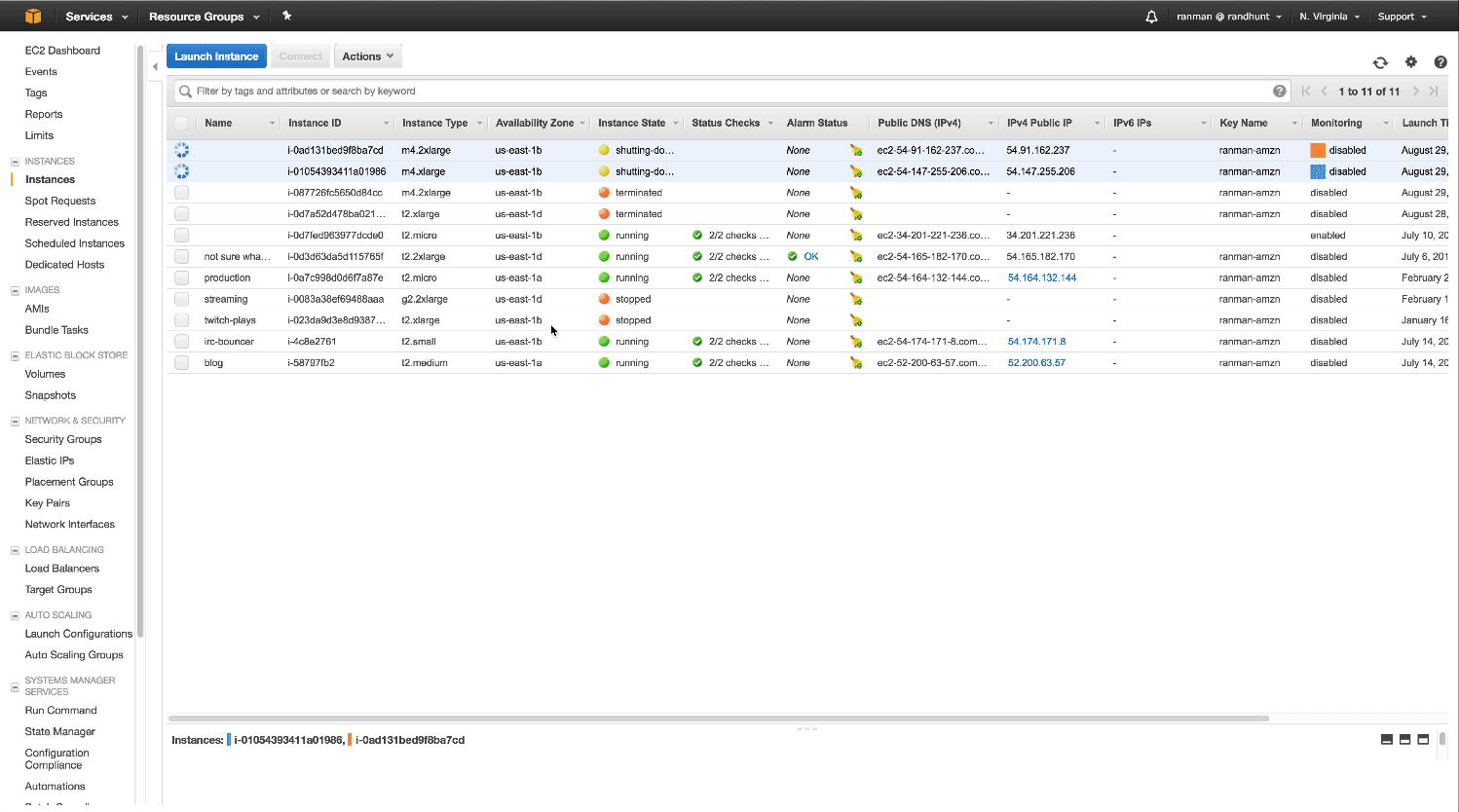Click the AWS cube logo
The height and width of the screenshot is (812, 1459).
[33, 16]
